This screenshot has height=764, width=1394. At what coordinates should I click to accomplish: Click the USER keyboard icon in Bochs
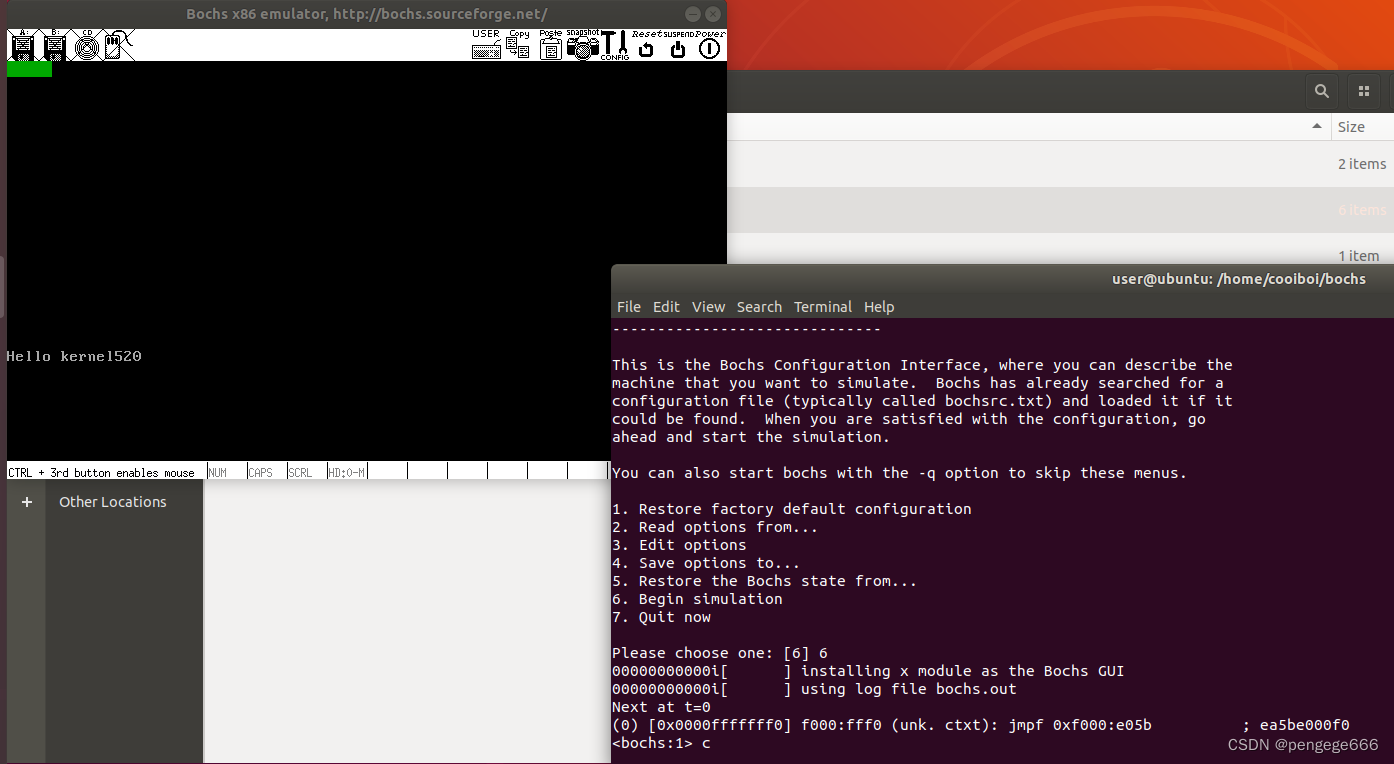point(486,45)
